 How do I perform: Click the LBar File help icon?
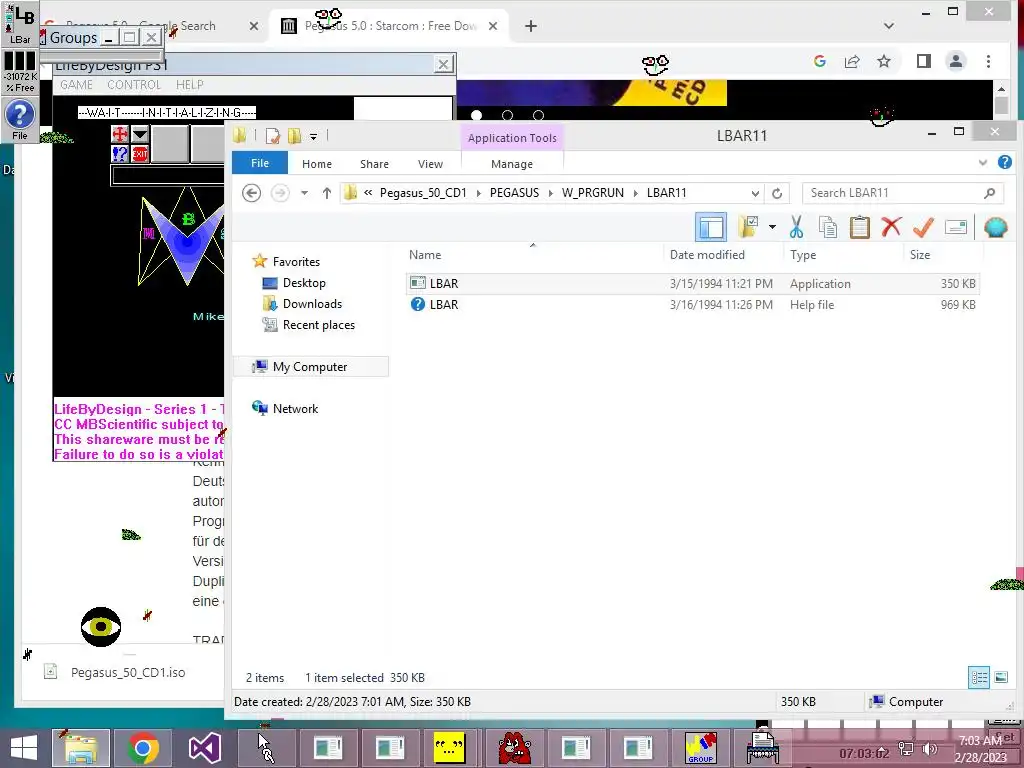click(x=20, y=120)
